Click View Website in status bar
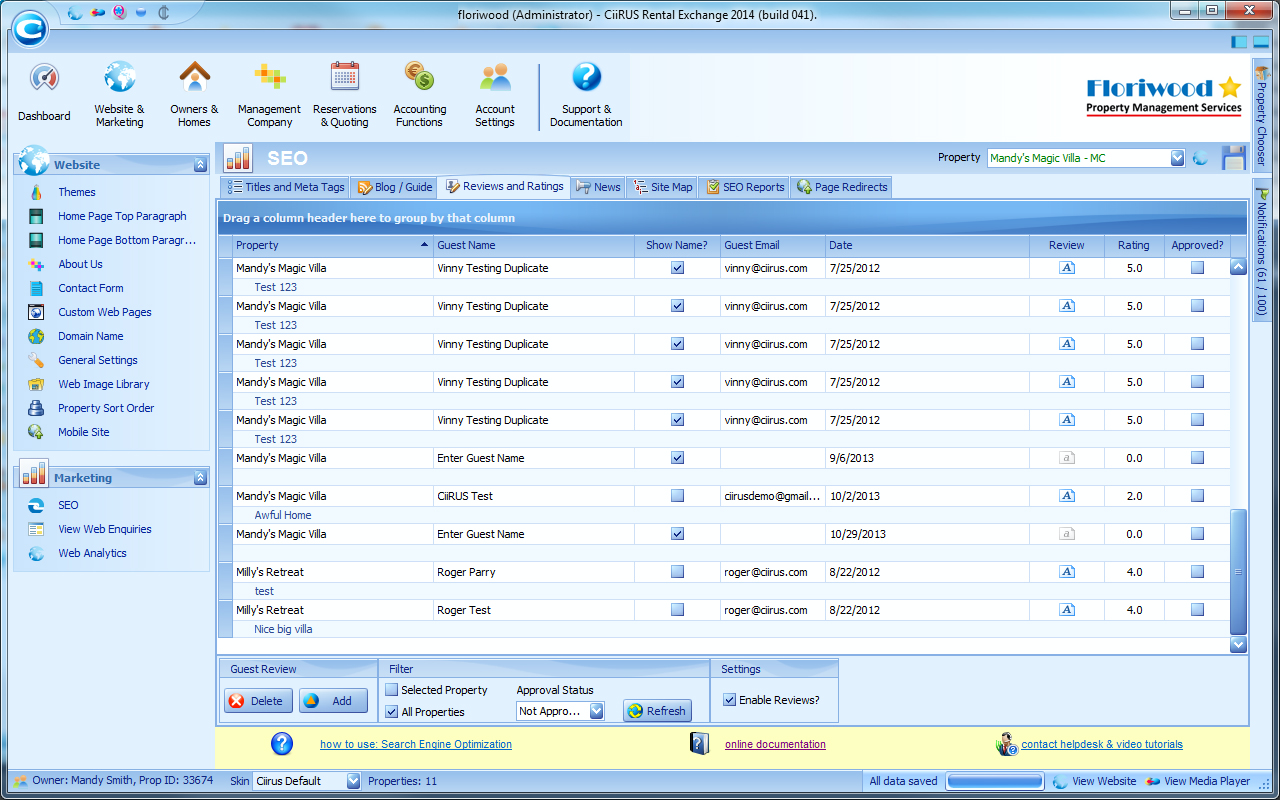This screenshot has width=1280, height=800. click(x=1094, y=781)
